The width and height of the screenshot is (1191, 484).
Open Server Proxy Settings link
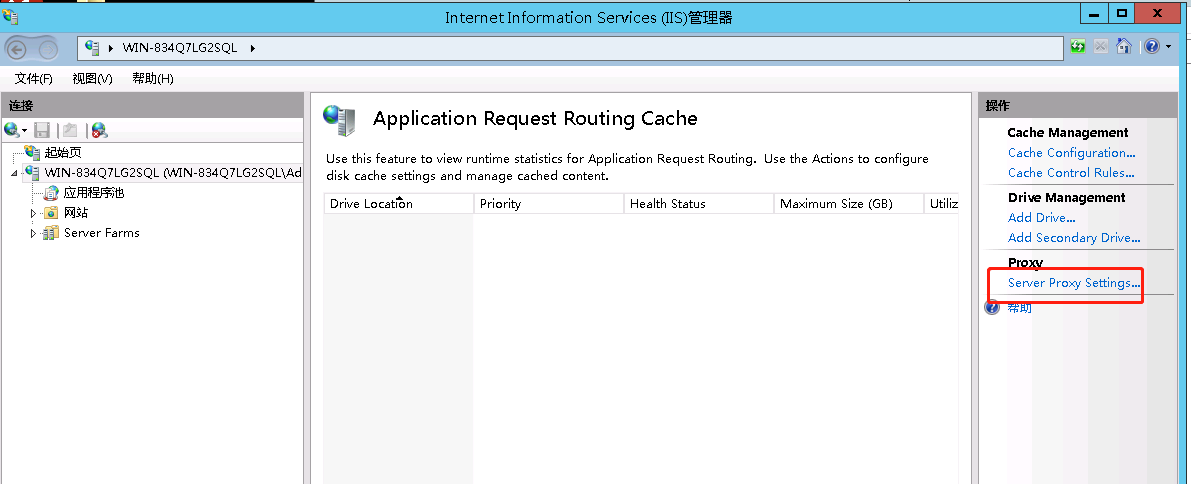point(1073,283)
